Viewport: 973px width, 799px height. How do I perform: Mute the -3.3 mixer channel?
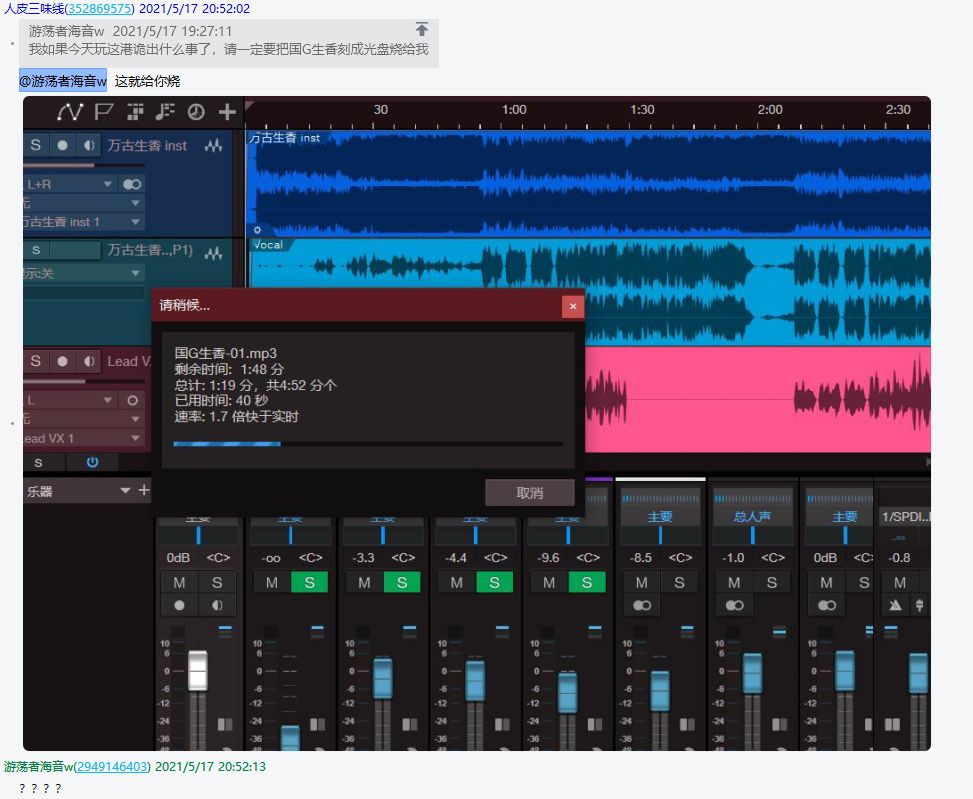click(x=364, y=583)
